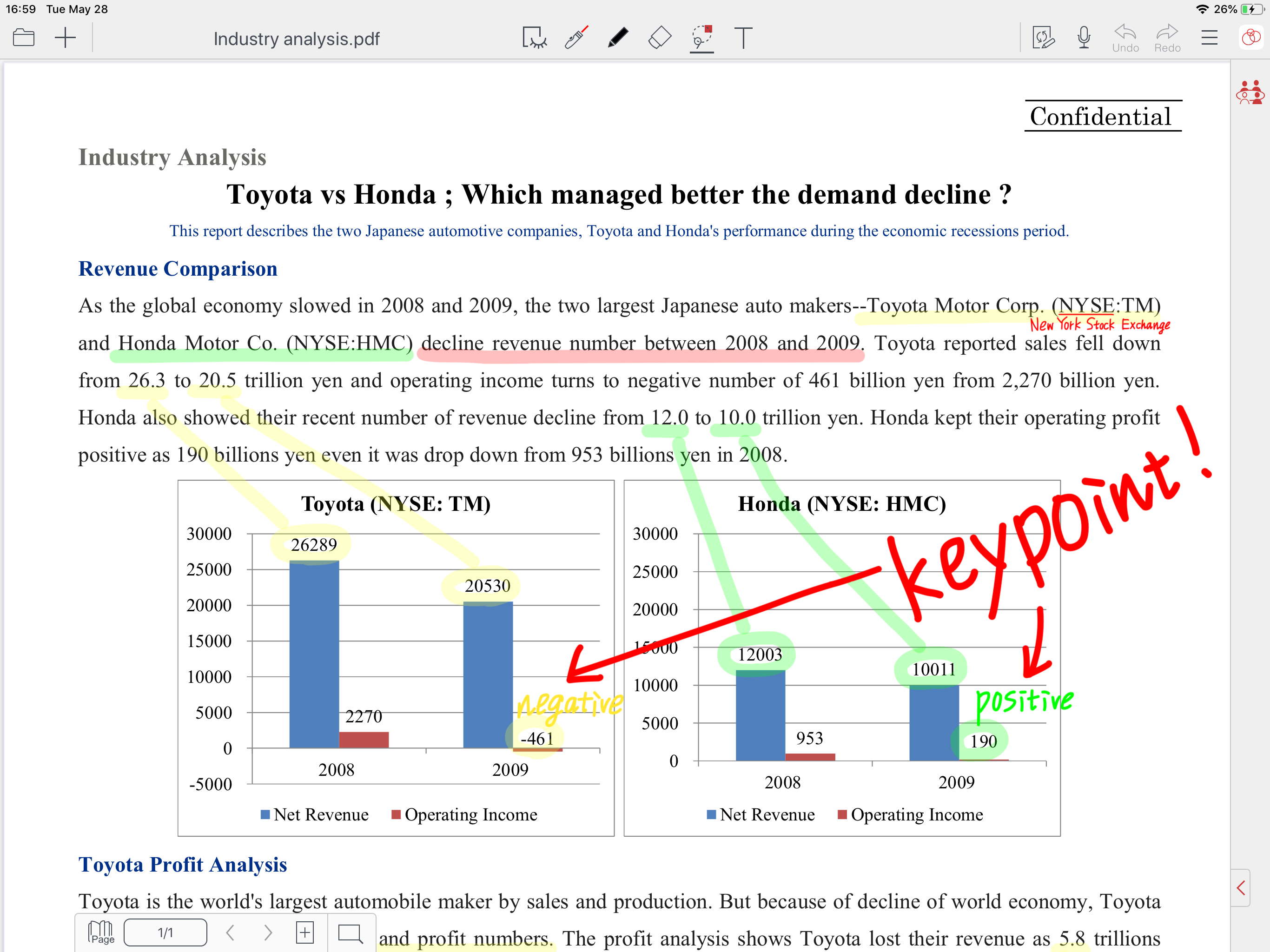Open the hamburger menu
Screen dimensions: 1270x952
(1210, 38)
